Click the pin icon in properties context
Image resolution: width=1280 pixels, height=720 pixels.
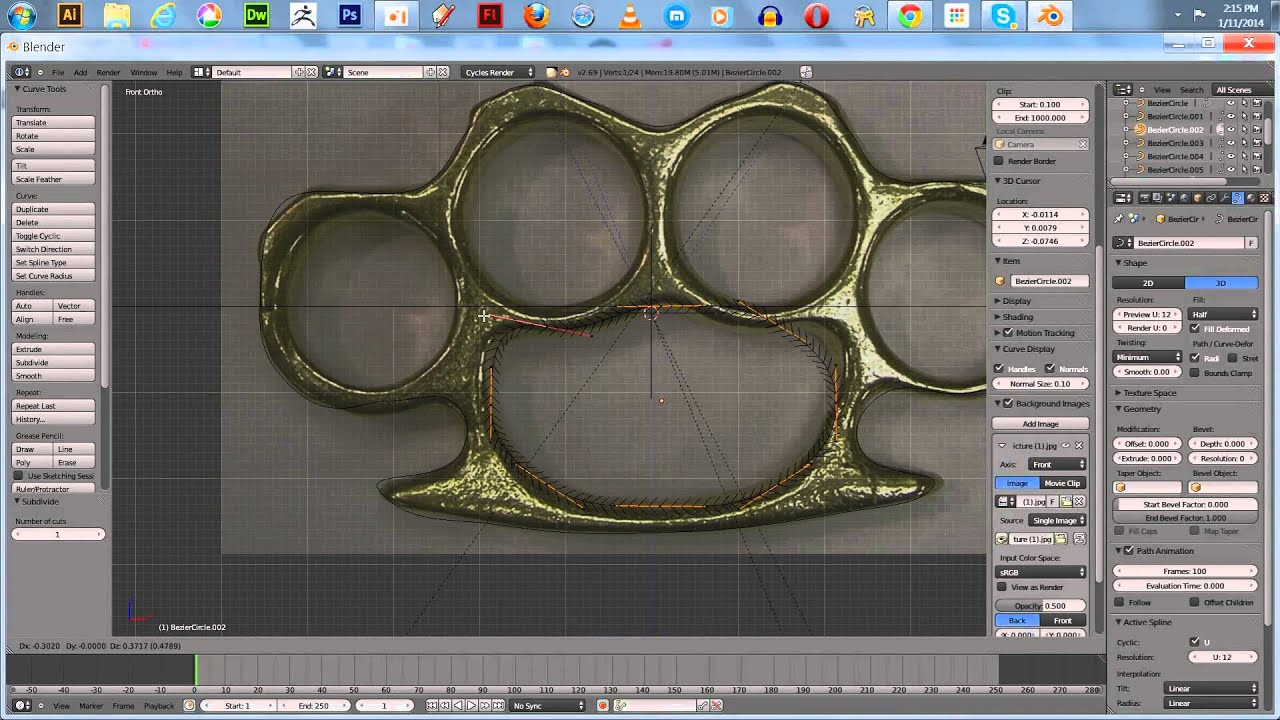[1118, 219]
